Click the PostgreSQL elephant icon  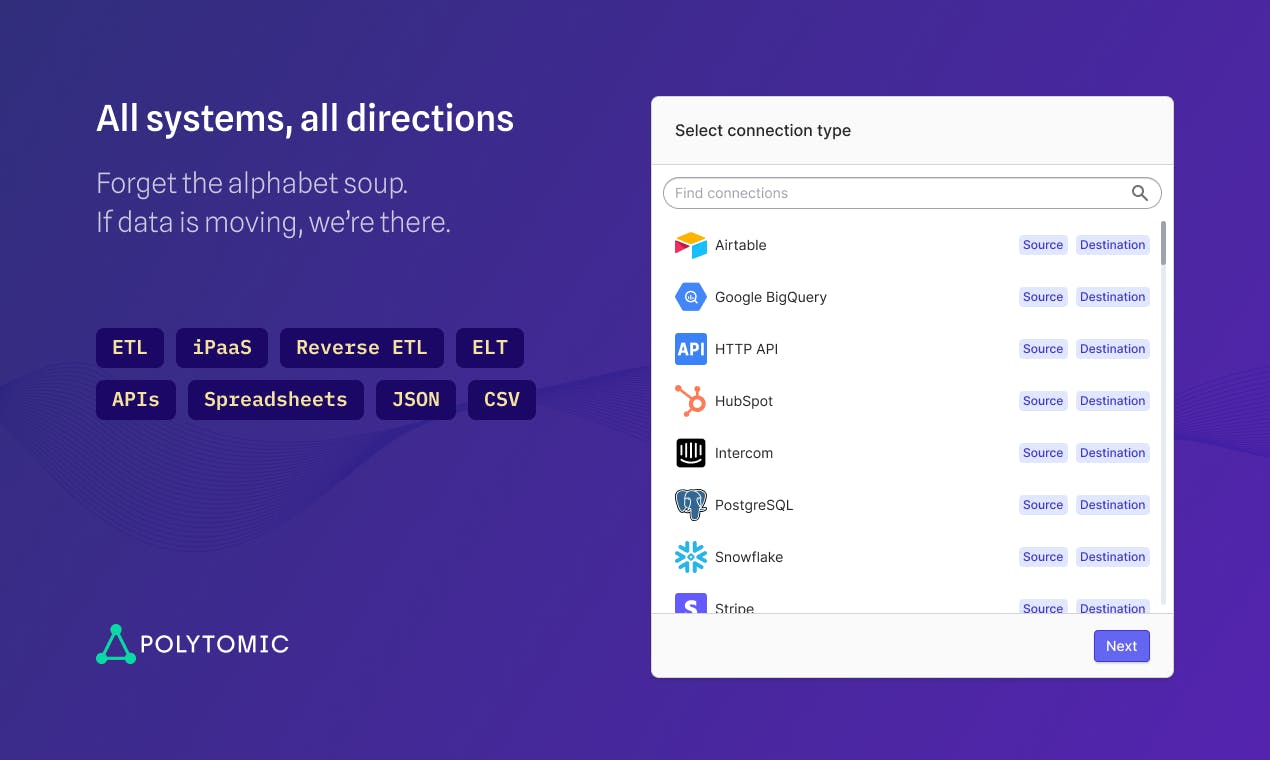coord(691,505)
